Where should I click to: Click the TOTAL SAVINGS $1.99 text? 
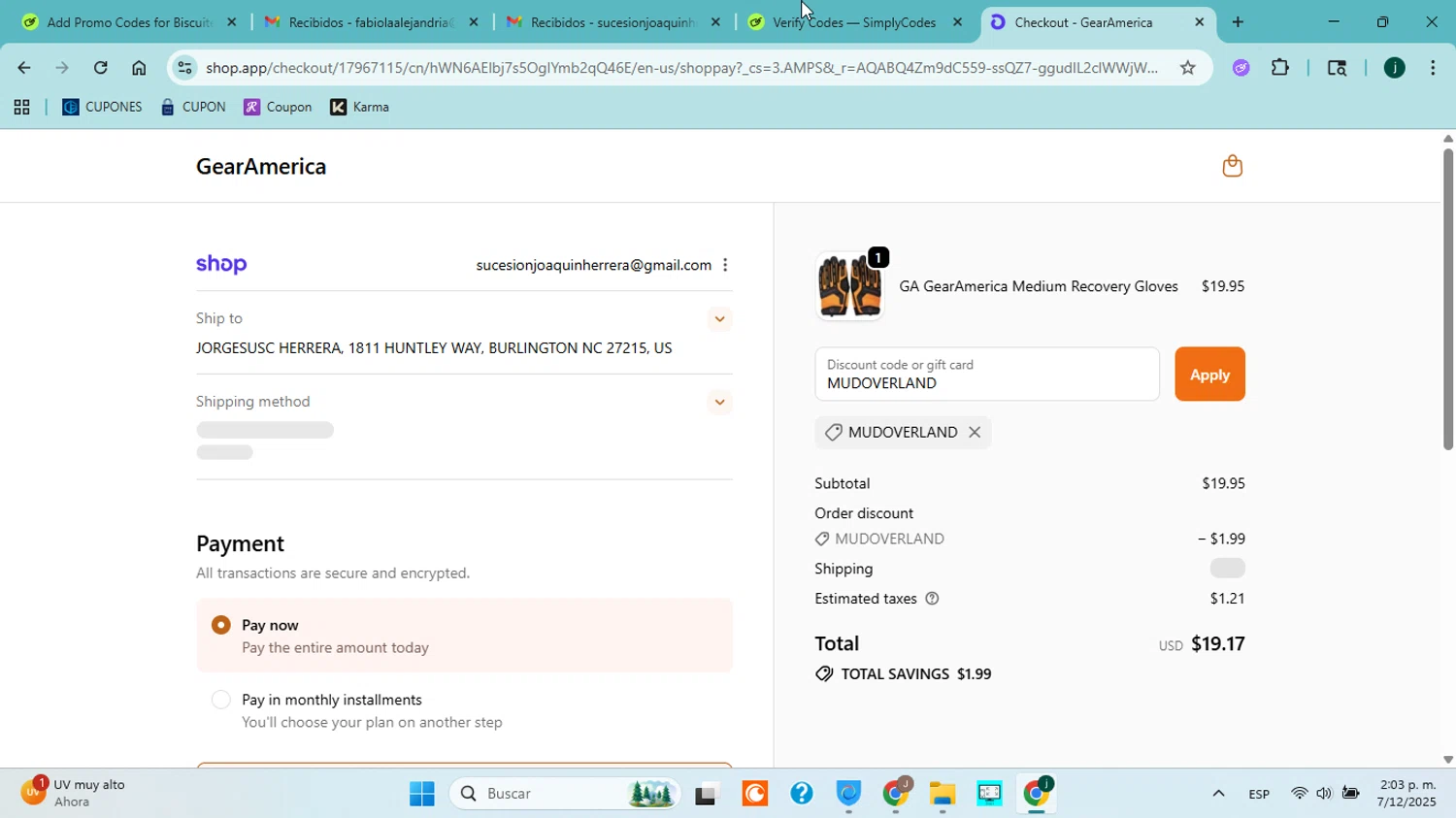(x=916, y=674)
